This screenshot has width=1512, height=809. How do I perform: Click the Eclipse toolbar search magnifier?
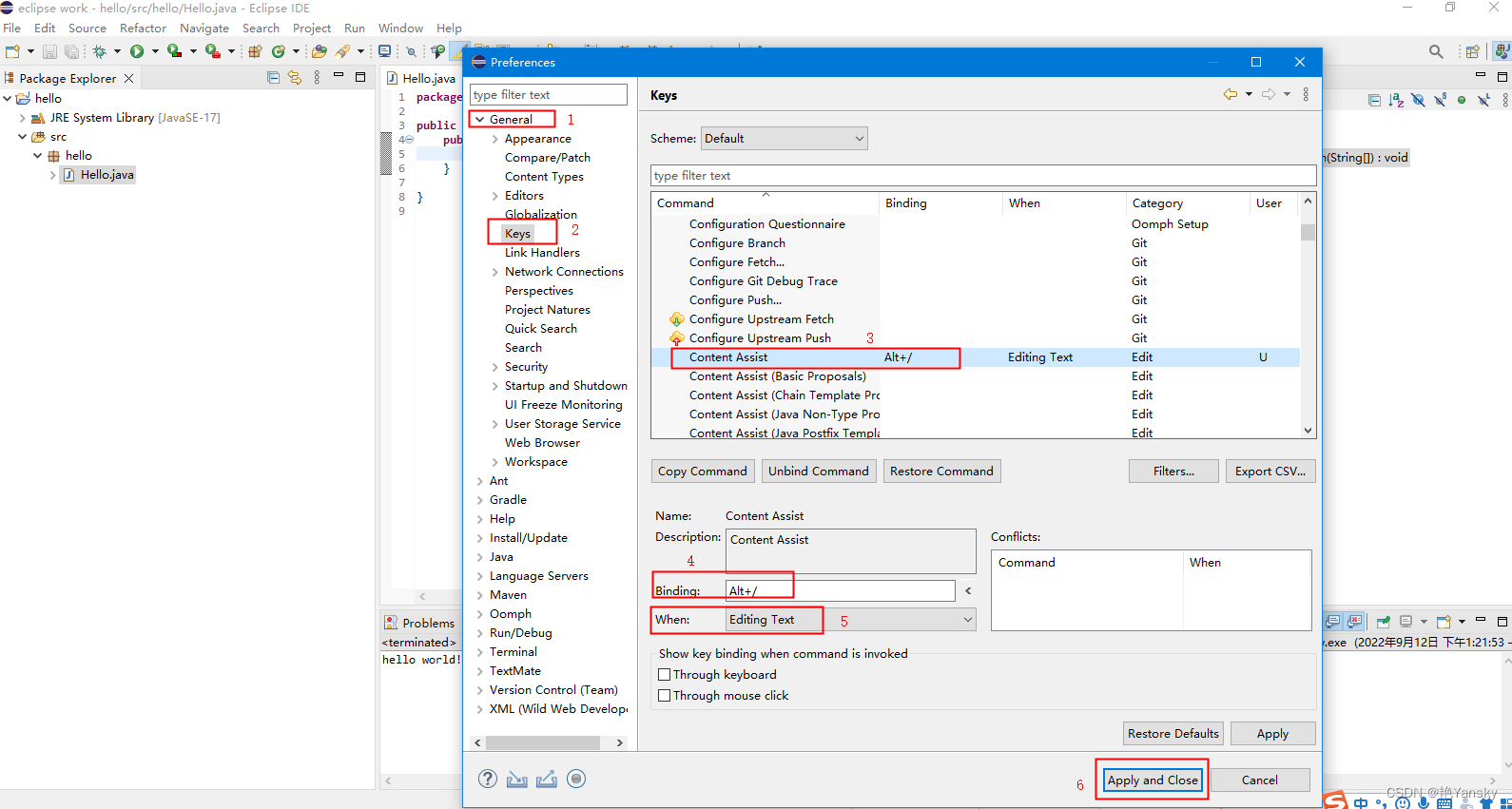pyautogui.click(x=1436, y=51)
